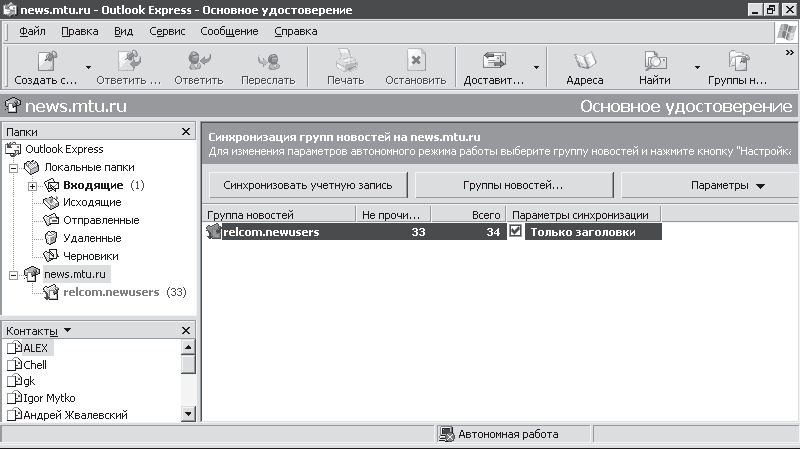Click the Остановить toolbar icon
The height and width of the screenshot is (449, 800).
(416, 60)
